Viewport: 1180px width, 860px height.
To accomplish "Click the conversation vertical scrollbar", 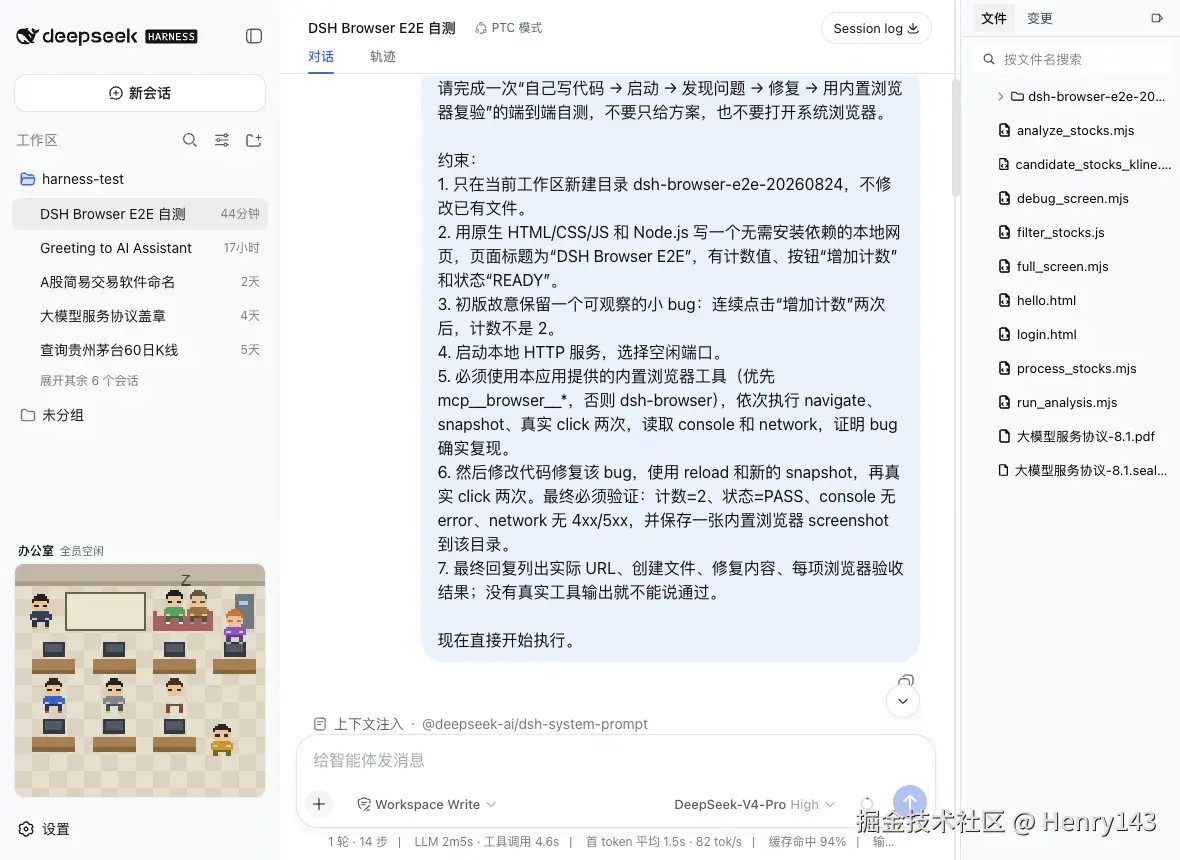I will click(956, 137).
